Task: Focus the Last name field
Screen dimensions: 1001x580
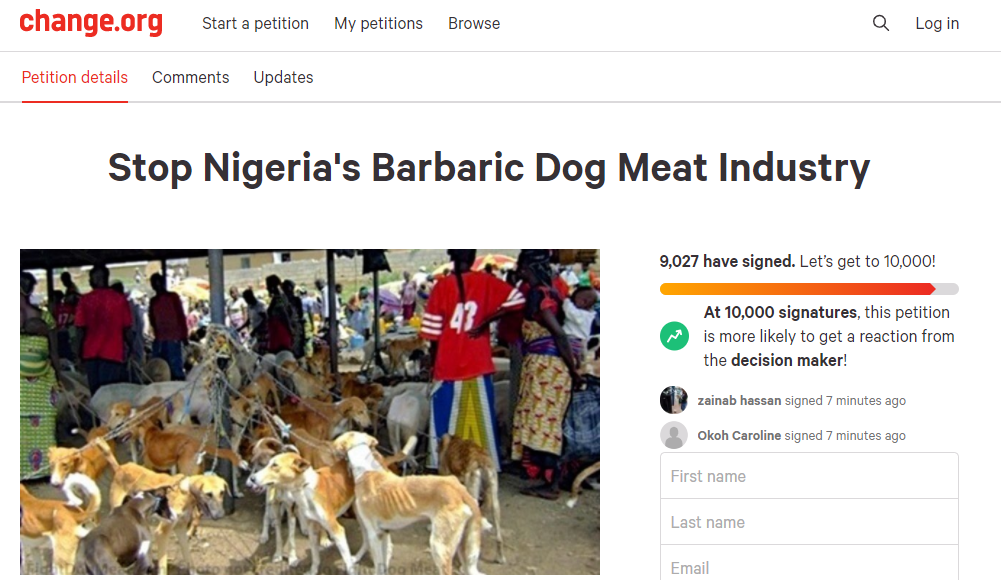Action: coord(809,522)
